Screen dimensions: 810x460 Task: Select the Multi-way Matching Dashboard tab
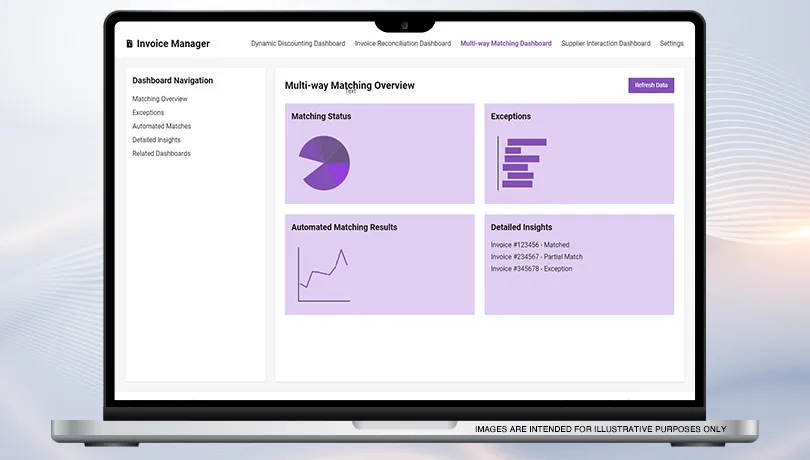pyautogui.click(x=506, y=44)
